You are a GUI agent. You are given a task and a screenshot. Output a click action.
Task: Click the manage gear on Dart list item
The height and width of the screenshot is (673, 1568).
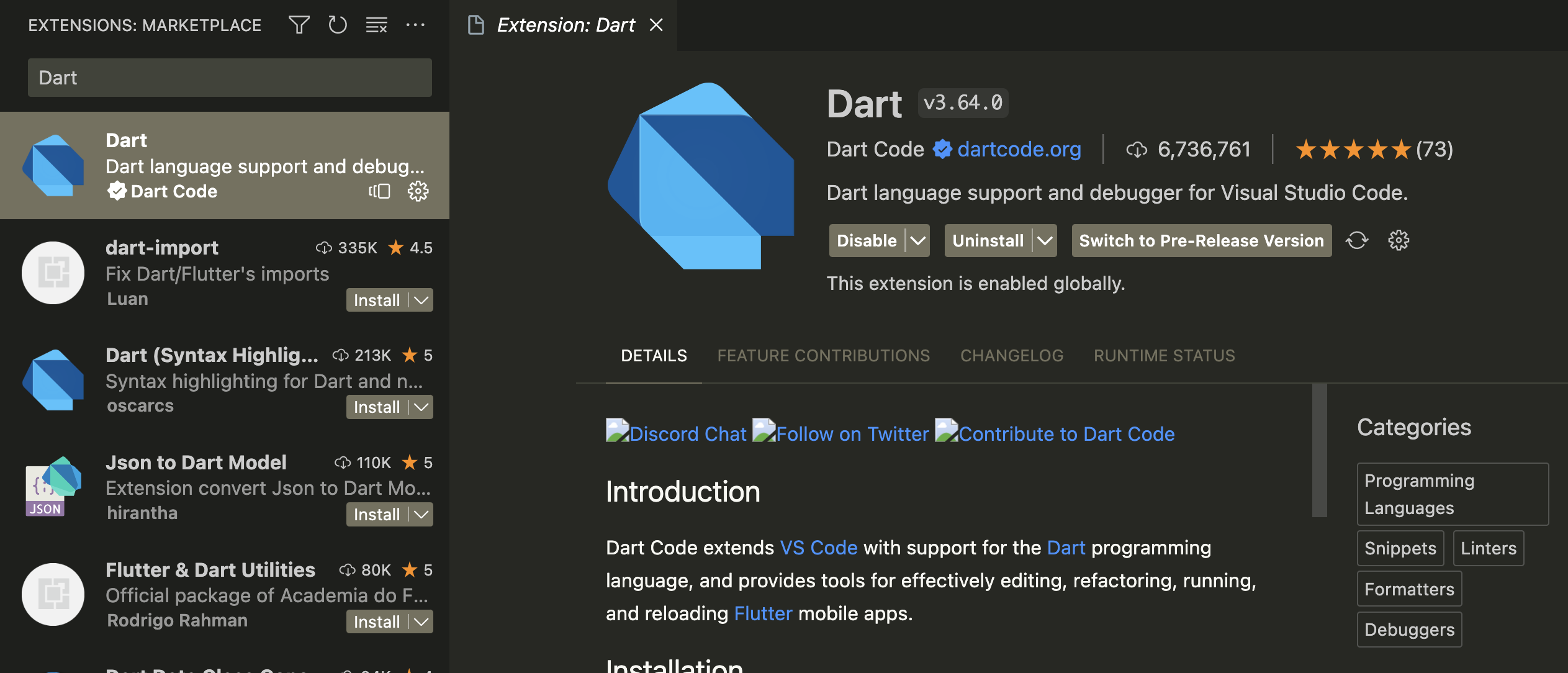tap(418, 191)
